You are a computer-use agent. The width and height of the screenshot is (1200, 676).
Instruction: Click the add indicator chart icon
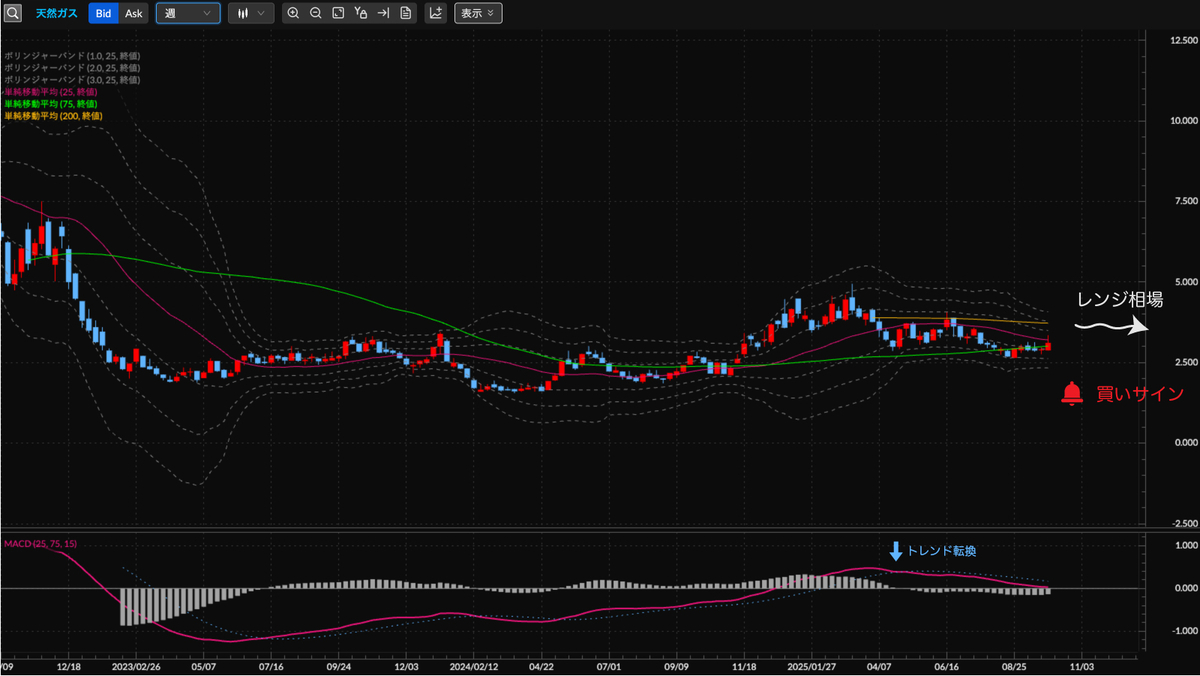point(435,13)
